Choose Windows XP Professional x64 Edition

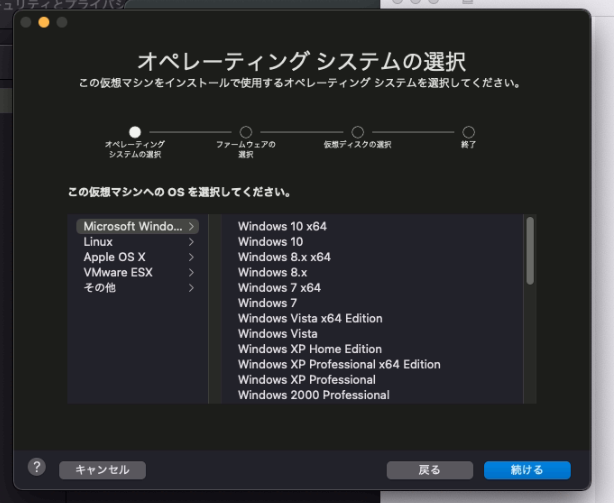pyautogui.click(x=339, y=364)
